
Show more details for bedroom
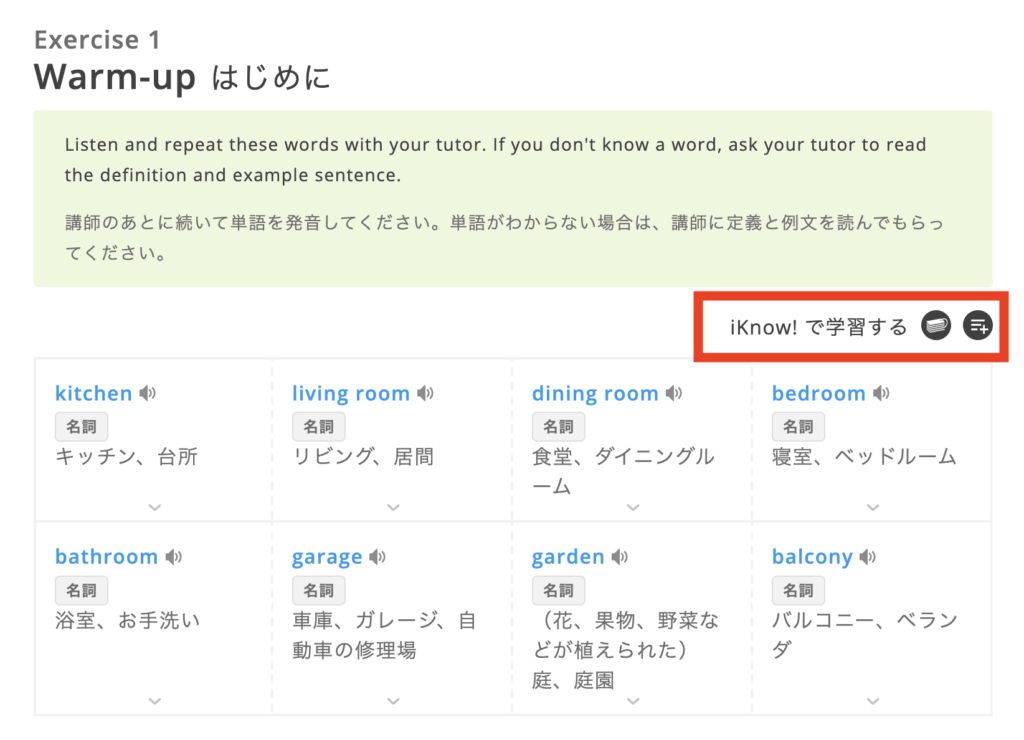pyautogui.click(x=873, y=507)
